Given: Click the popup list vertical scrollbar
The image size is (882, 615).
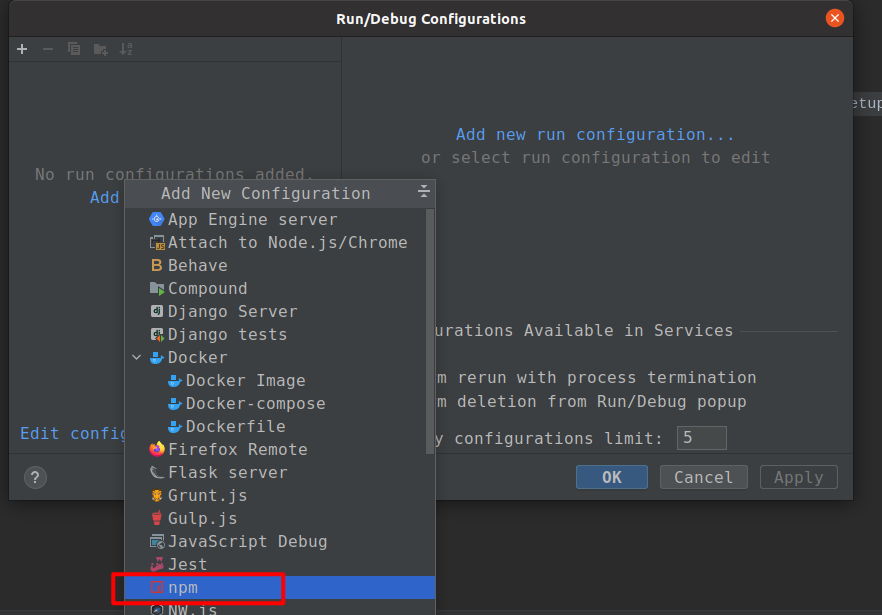Looking at the screenshot, I should tap(430, 330).
